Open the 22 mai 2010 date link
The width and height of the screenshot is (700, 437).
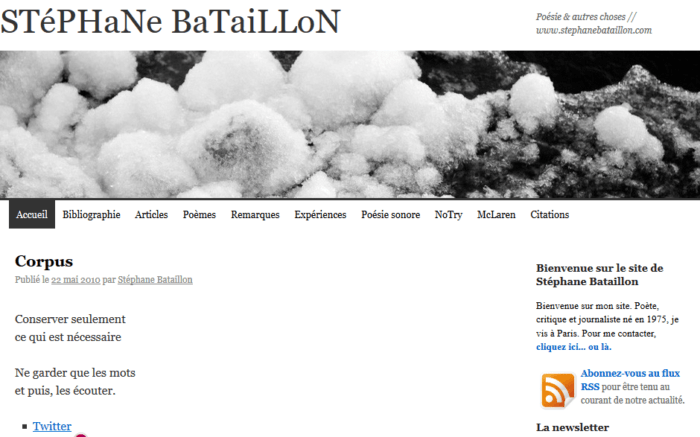tap(76, 280)
